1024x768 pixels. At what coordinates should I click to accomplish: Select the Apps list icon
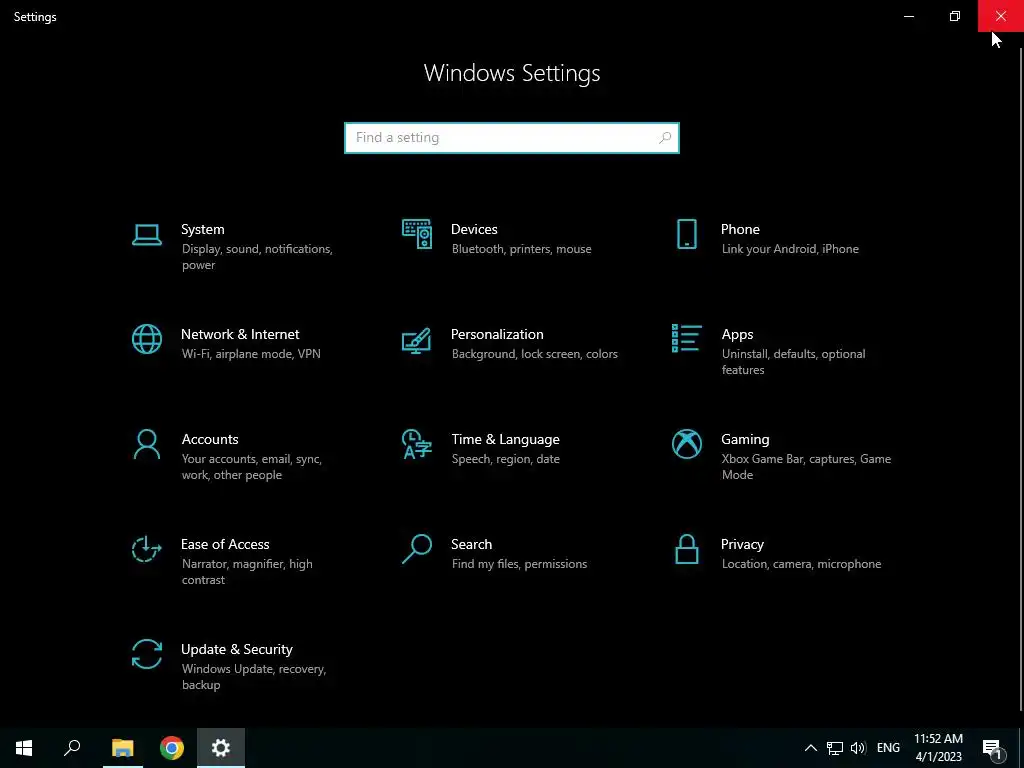pos(686,338)
